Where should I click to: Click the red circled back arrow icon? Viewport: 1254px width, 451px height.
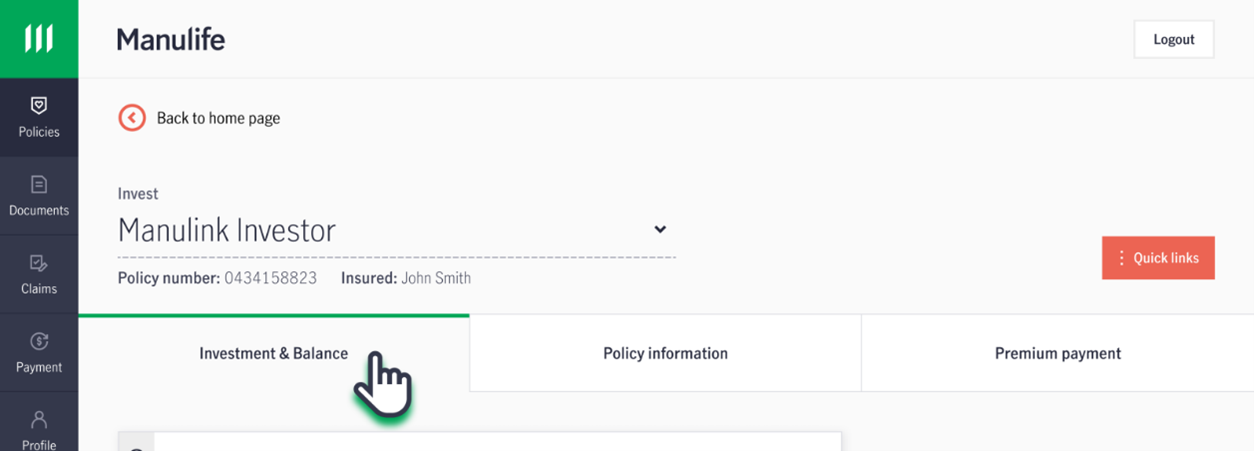[x=132, y=118]
